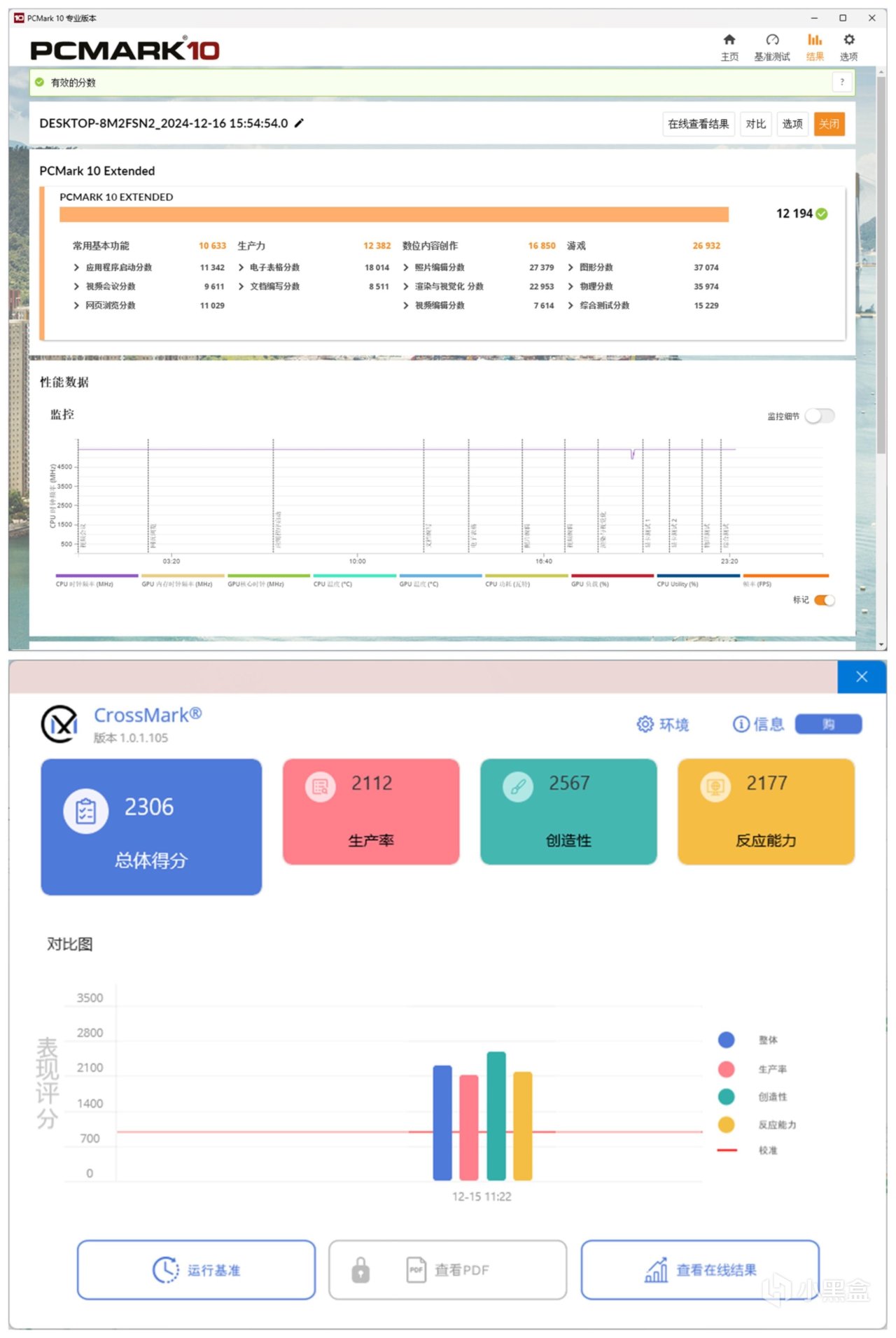This screenshot has height=1338, width=896.
Task: Click the CrossMark logo icon
Action: [x=59, y=724]
